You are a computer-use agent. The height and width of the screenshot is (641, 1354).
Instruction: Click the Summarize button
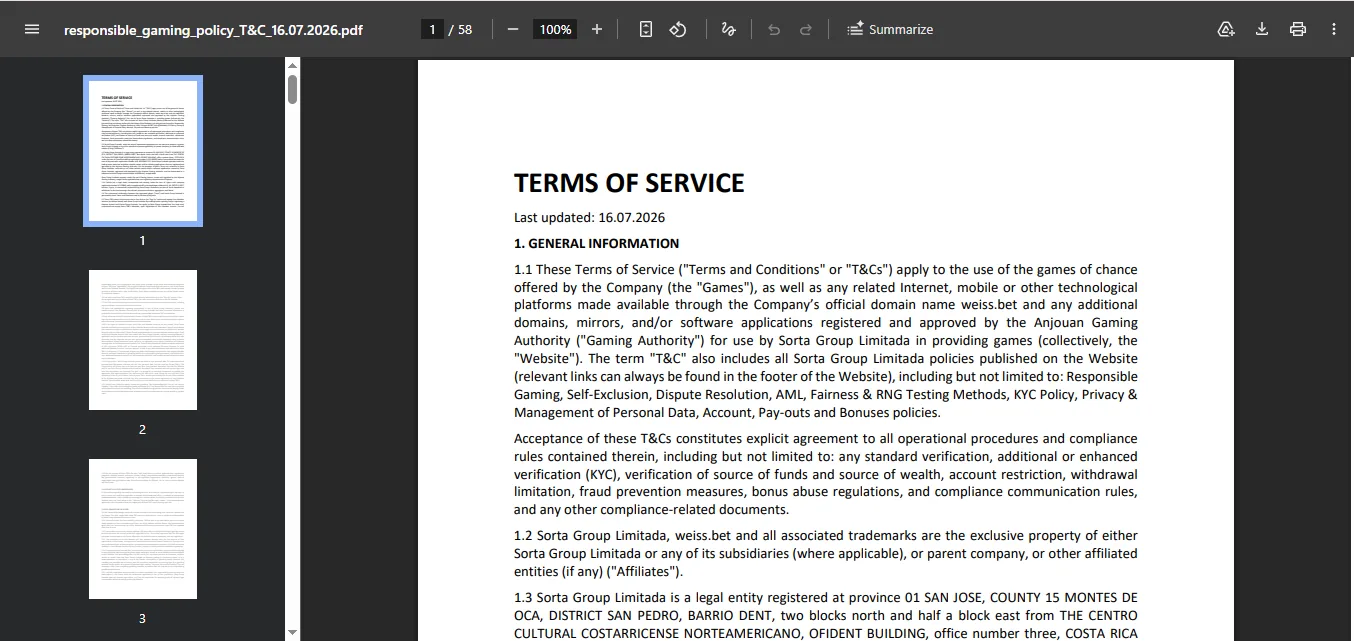click(890, 29)
